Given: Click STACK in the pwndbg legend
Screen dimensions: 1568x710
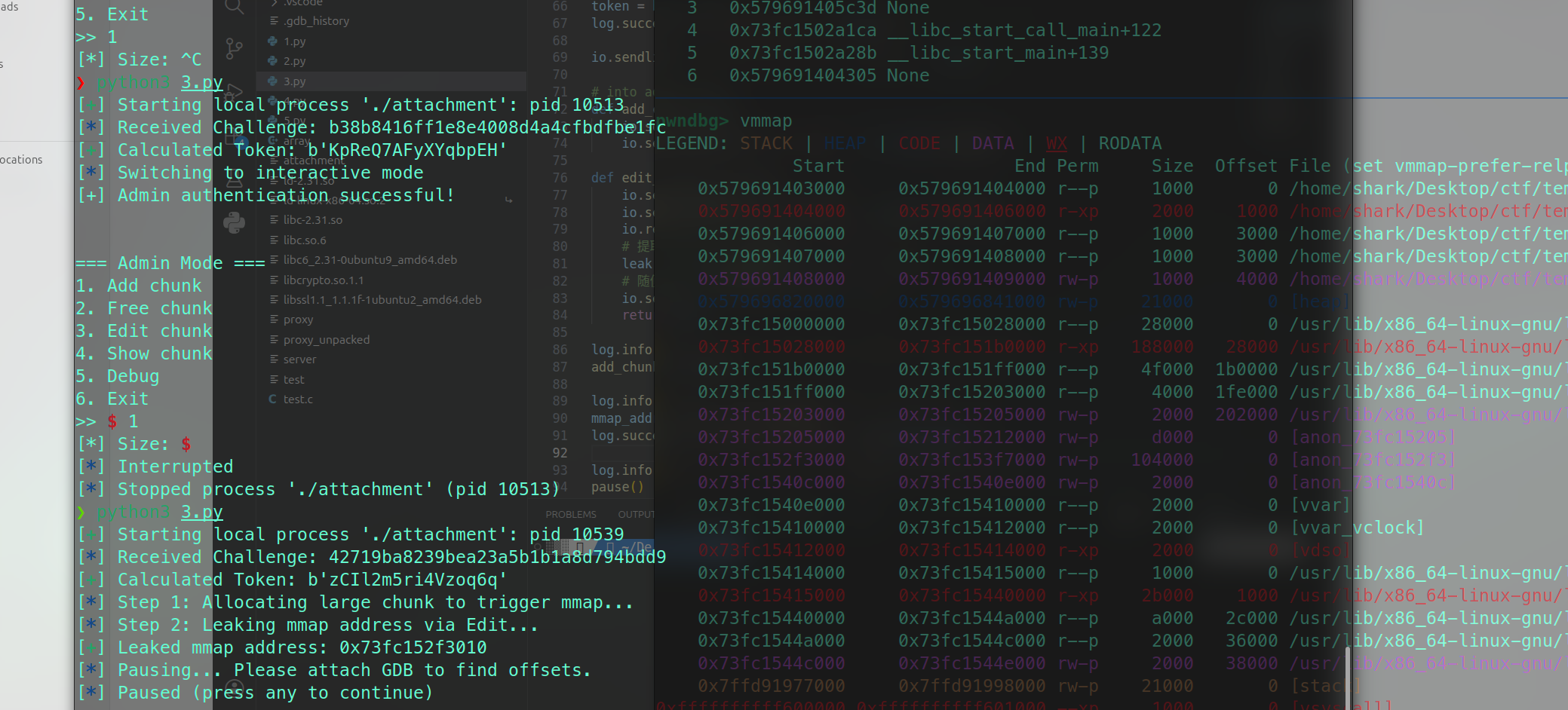Looking at the screenshot, I should click(x=766, y=143).
